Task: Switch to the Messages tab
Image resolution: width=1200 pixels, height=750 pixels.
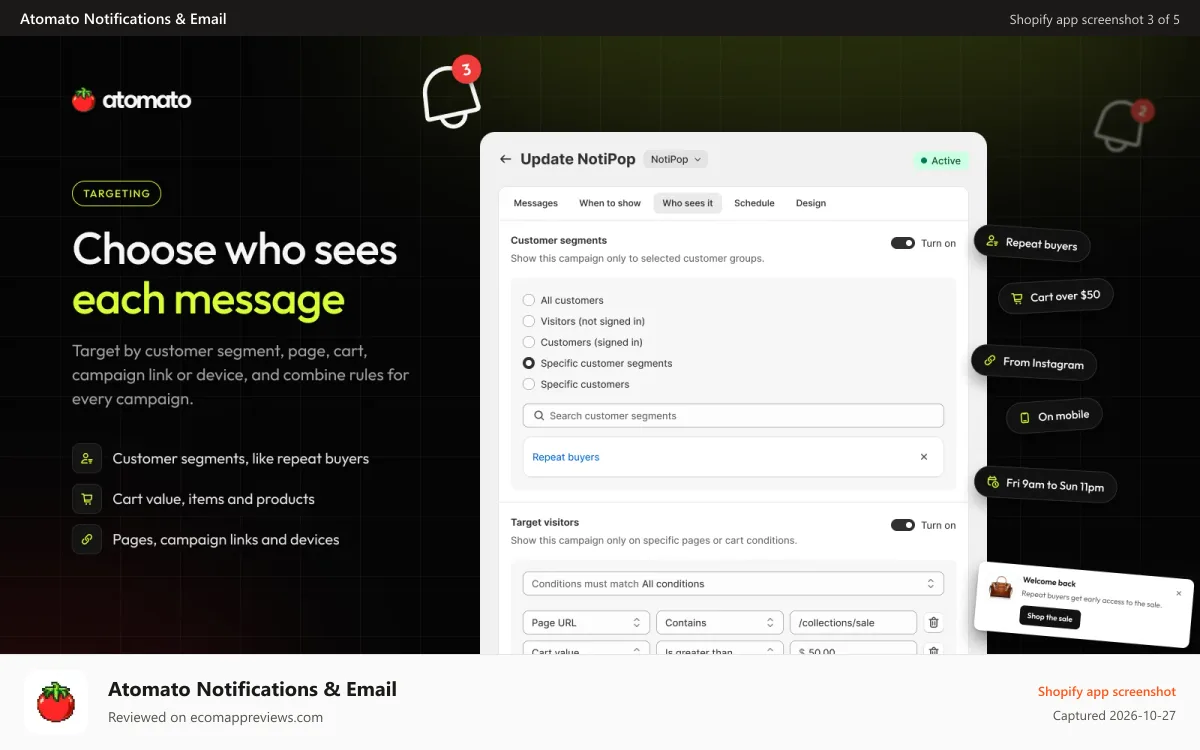Action: (x=536, y=203)
